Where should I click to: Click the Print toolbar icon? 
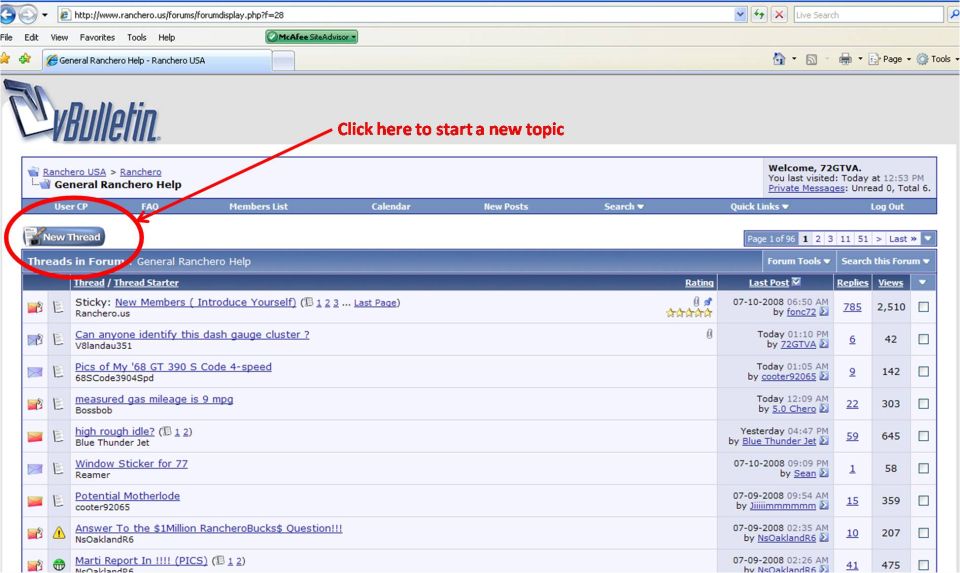[845, 59]
